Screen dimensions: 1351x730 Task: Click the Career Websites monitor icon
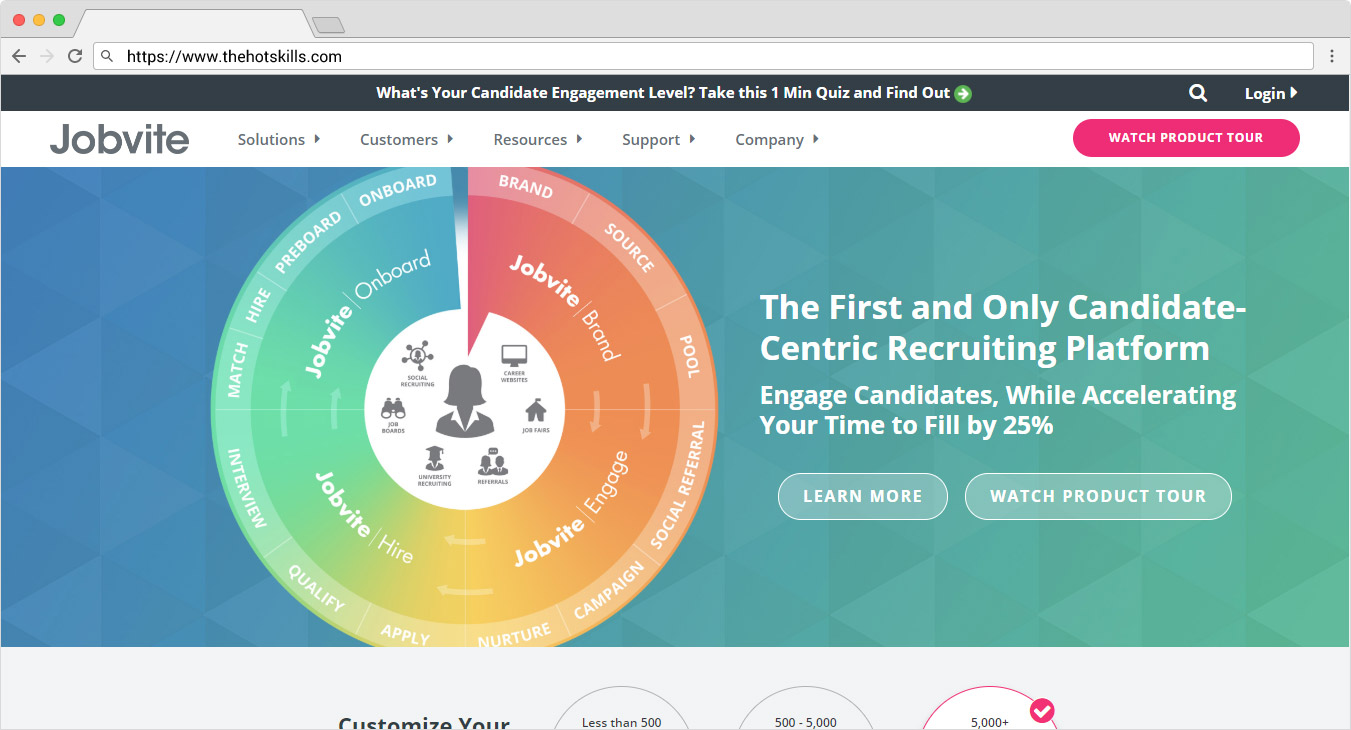click(x=514, y=354)
